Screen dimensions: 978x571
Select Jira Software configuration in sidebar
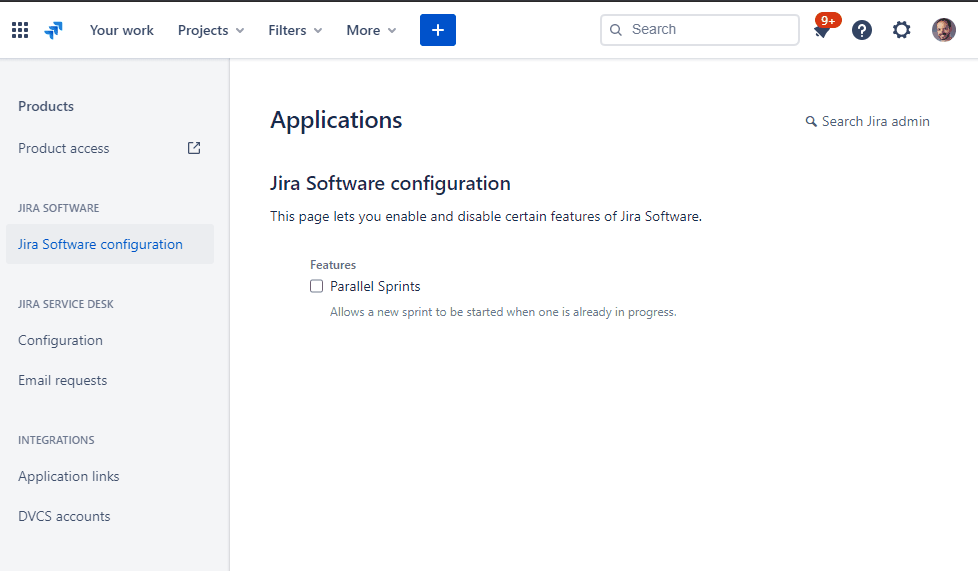click(x=100, y=244)
